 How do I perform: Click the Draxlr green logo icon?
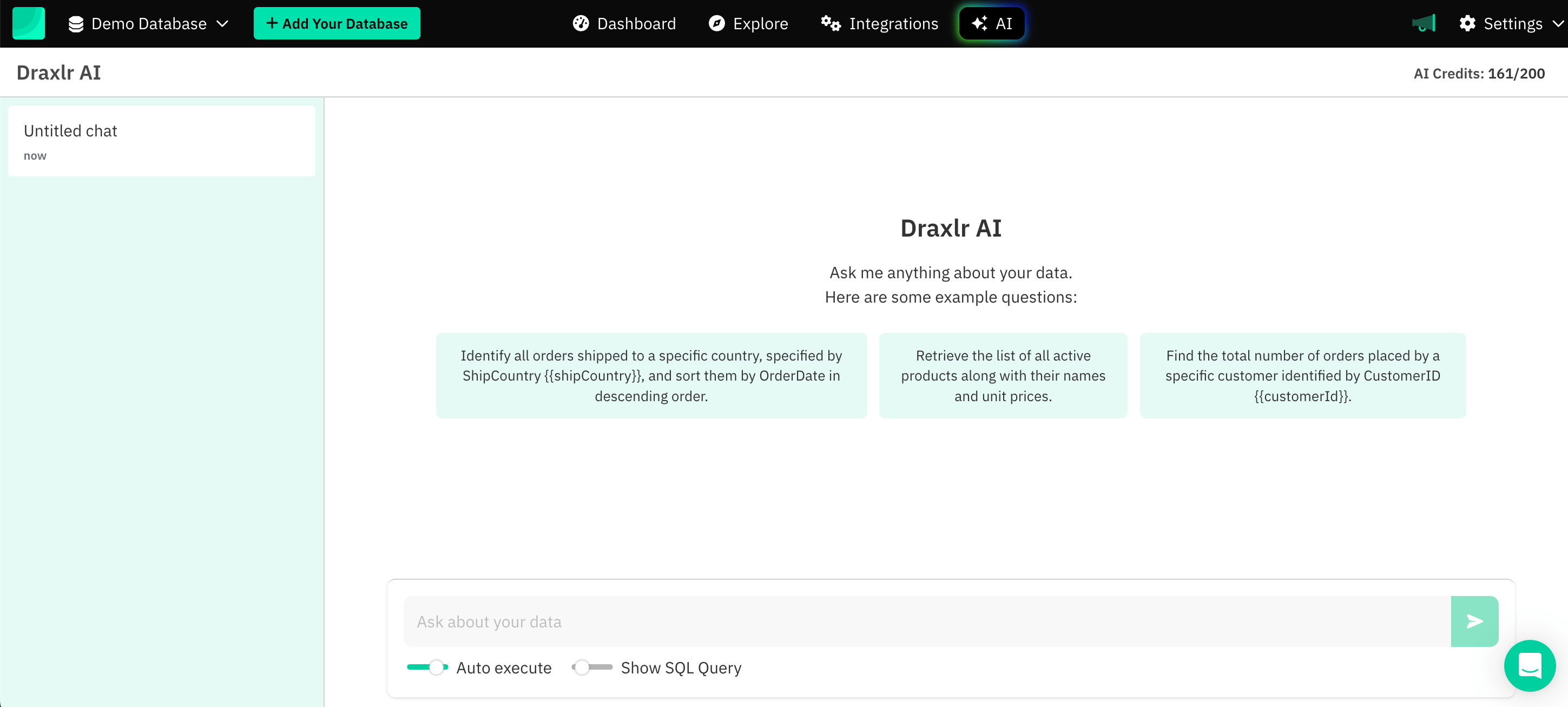29,23
